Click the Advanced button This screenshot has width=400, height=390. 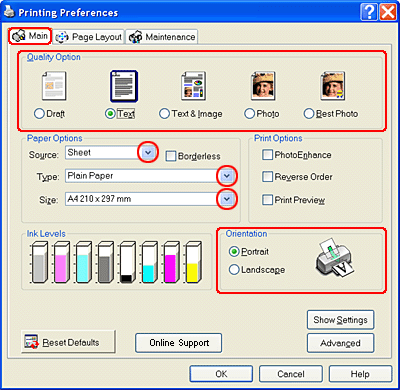click(340, 343)
